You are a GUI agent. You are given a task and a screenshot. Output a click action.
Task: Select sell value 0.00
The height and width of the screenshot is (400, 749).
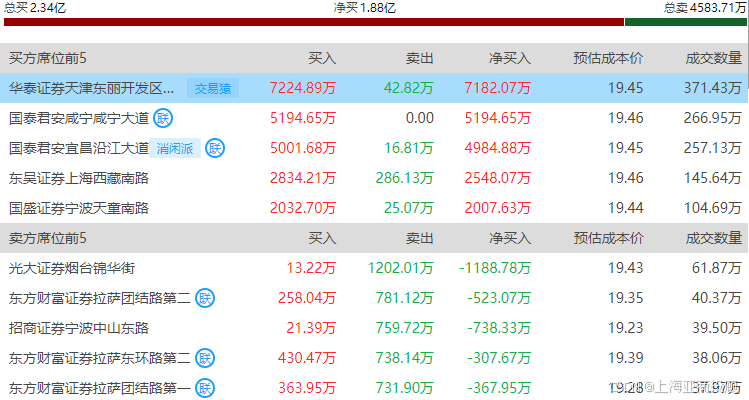coord(419,118)
